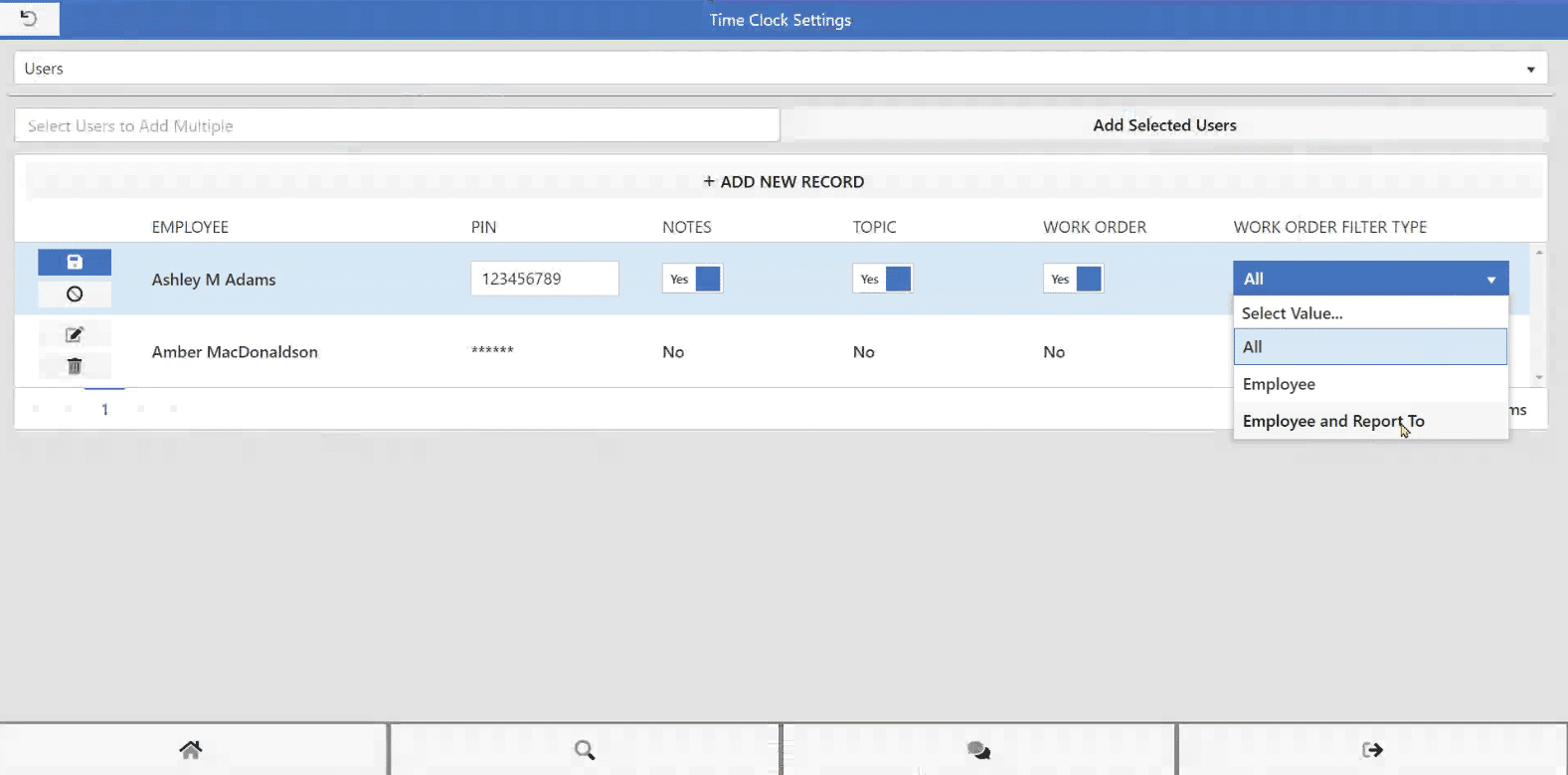Image resolution: width=1568 pixels, height=775 pixels.
Task: Click Amber's masked PIN value
Action: (492, 350)
